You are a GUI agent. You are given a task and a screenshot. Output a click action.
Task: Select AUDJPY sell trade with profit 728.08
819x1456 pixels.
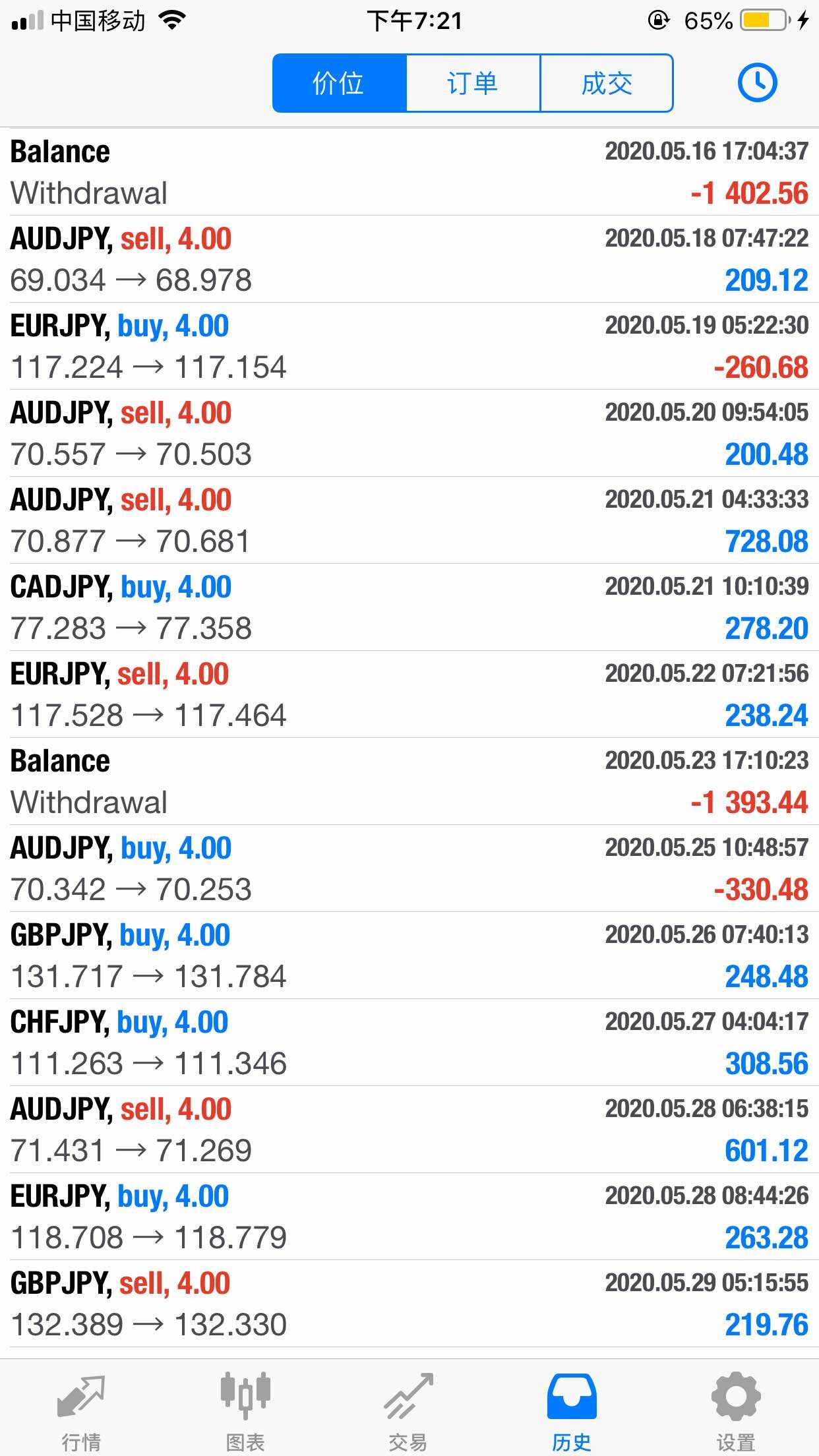pos(409,520)
